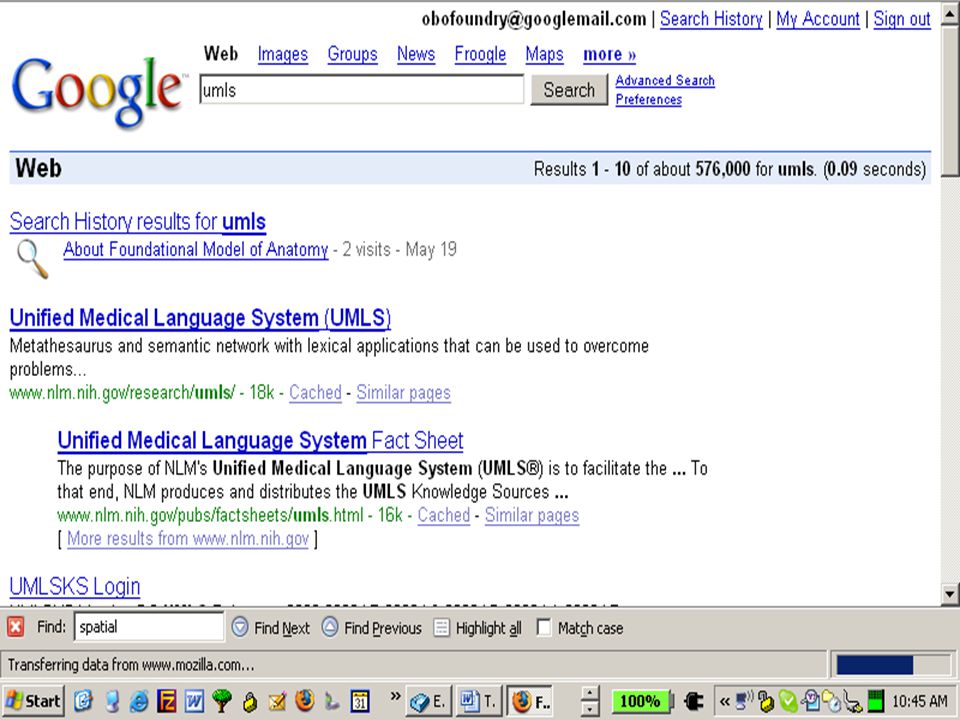The height and width of the screenshot is (720, 960).
Task: Launch FileZilla from quick launch
Action: (167, 701)
